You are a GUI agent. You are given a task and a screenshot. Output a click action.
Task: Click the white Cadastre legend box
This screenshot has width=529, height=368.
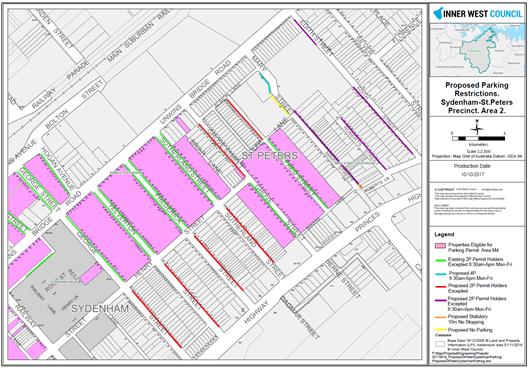click(x=440, y=344)
